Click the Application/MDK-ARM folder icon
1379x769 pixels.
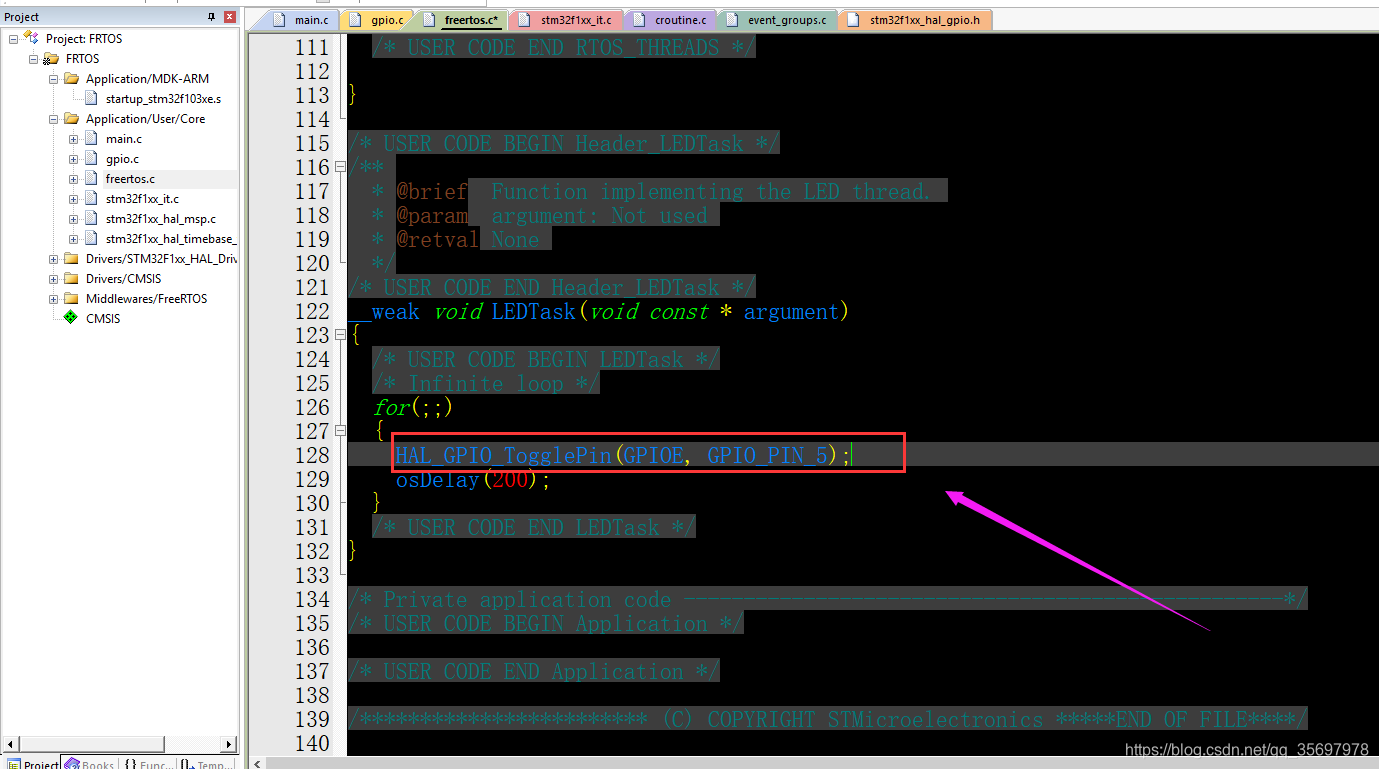click(72, 79)
